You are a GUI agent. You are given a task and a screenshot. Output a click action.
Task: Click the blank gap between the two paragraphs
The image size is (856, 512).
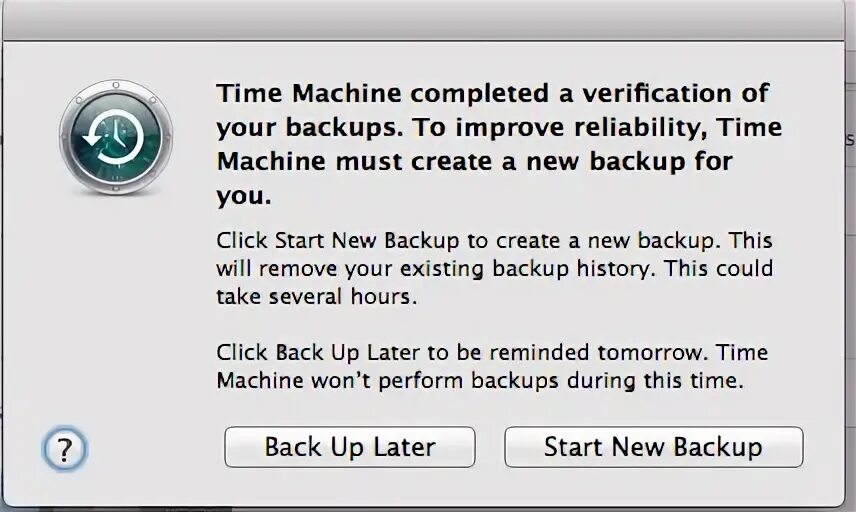point(494,325)
